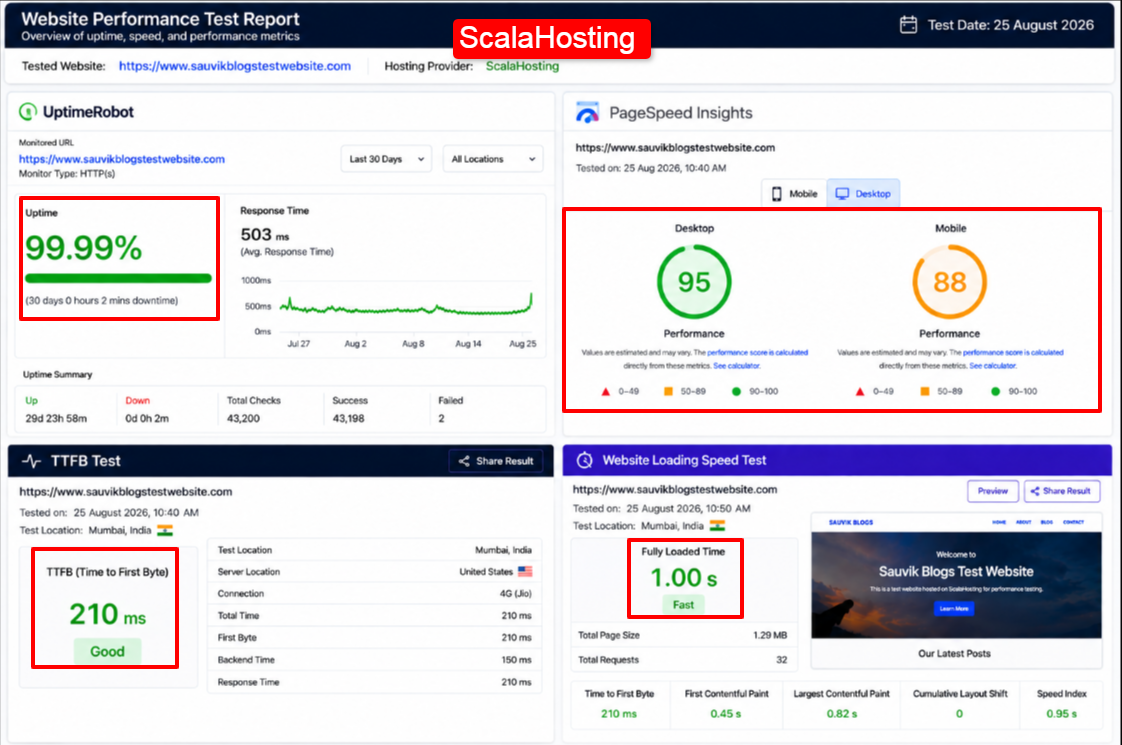This screenshot has width=1122, height=745.
Task: Click the First Contentful Paint 0.45 s metric
Action: pos(726,704)
